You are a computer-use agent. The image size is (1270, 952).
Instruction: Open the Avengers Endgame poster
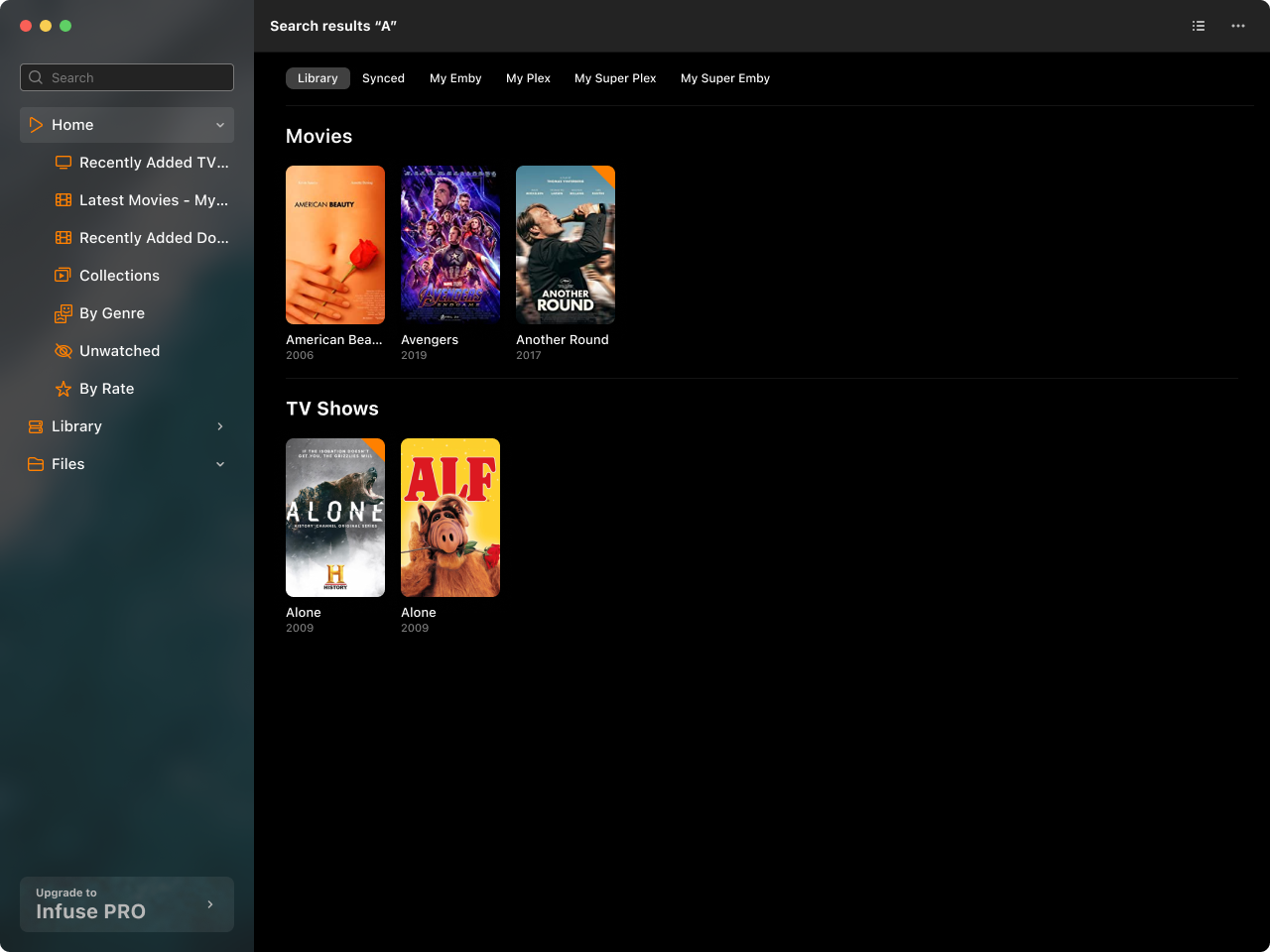(x=450, y=245)
